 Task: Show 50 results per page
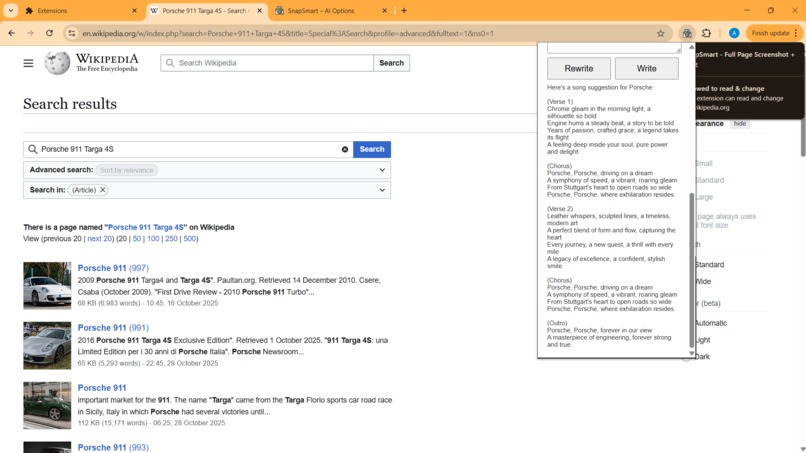pos(137,239)
